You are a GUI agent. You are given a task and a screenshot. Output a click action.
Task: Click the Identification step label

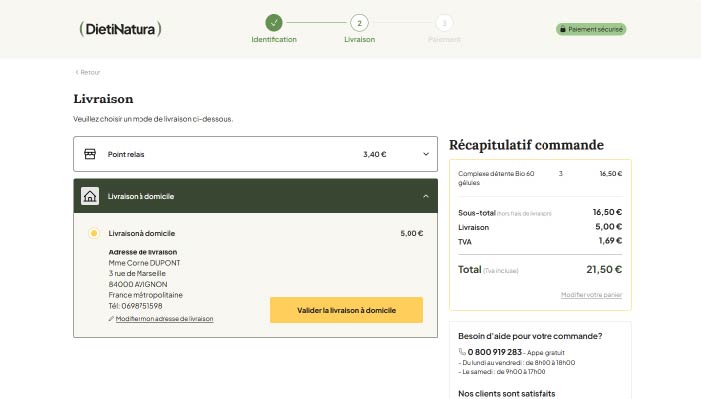click(x=274, y=39)
